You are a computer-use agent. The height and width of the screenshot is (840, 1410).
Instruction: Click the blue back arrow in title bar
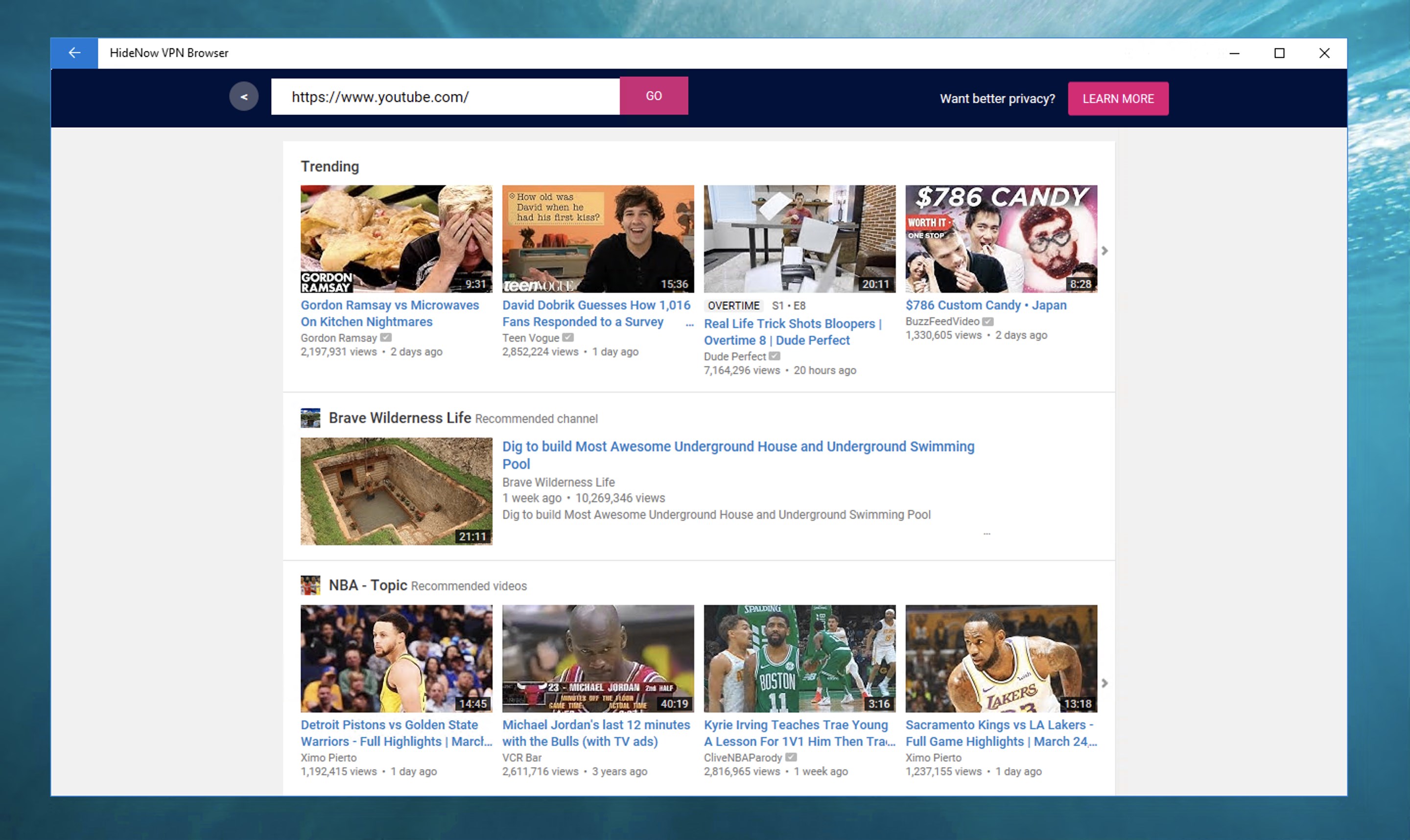click(x=74, y=53)
